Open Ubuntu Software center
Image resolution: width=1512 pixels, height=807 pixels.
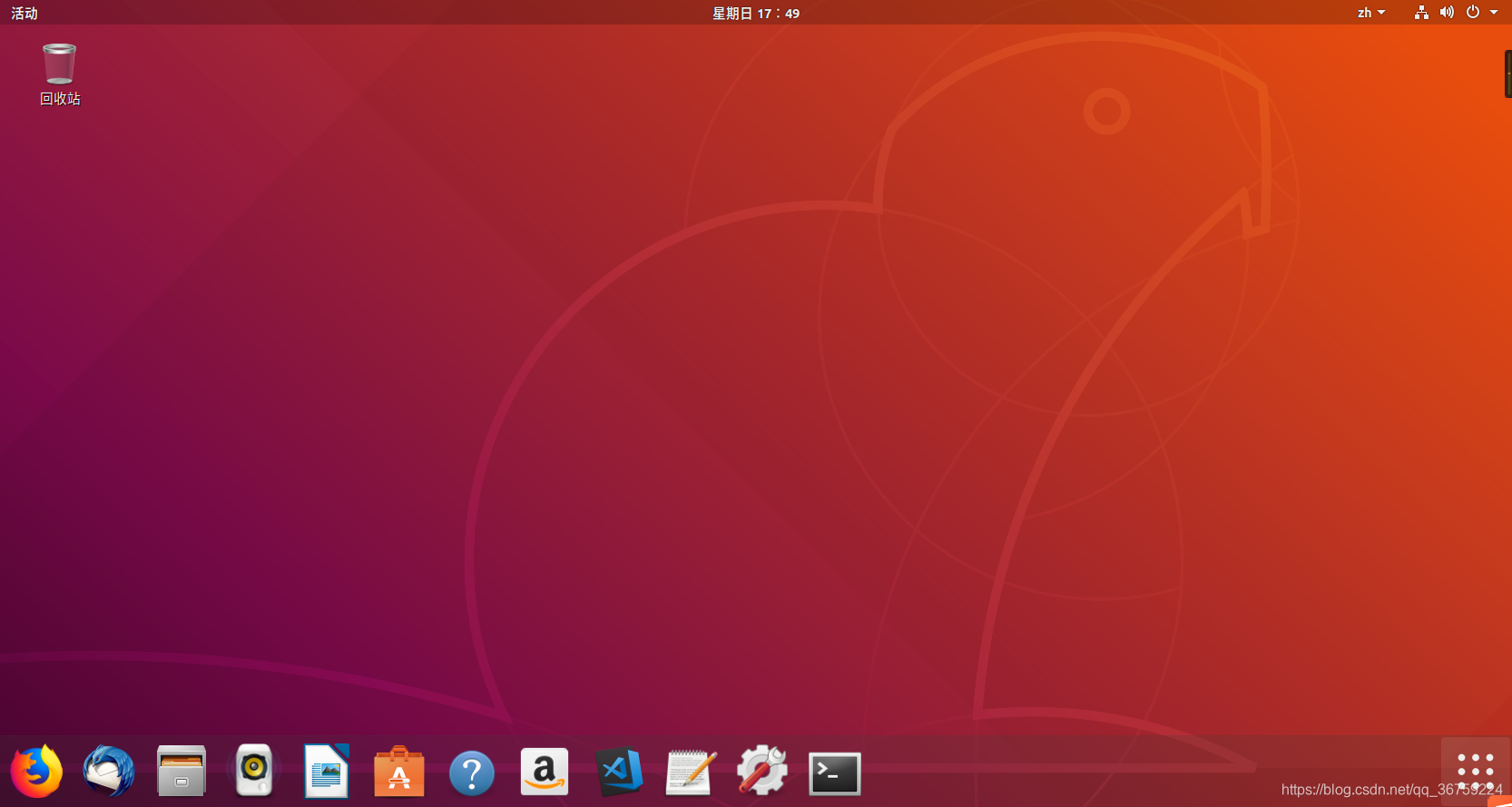(399, 772)
